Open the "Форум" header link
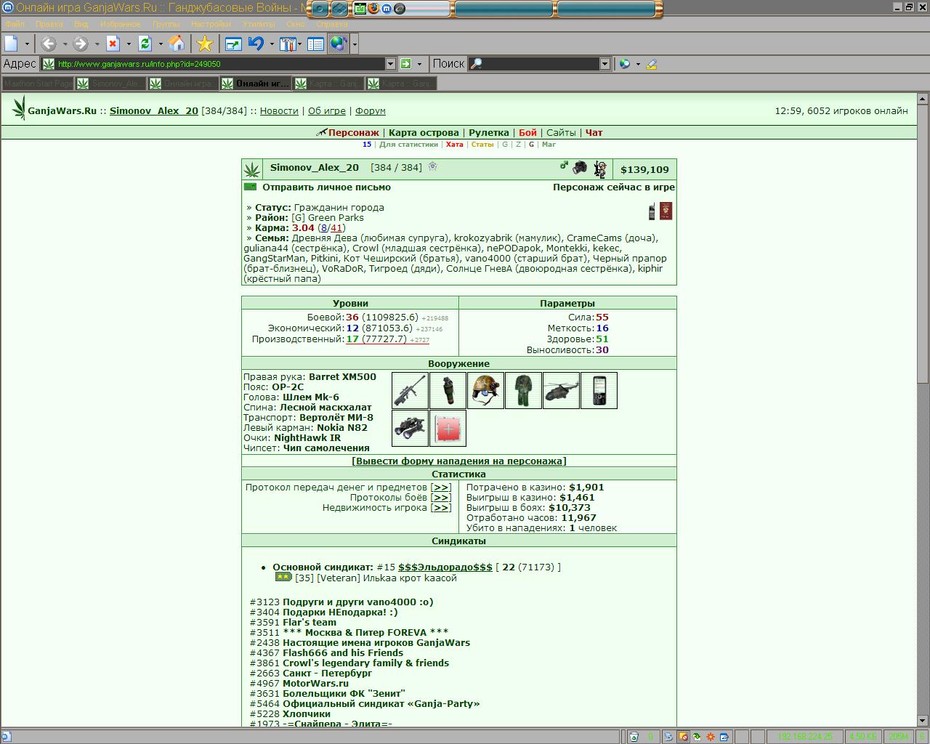The height and width of the screenshot is (744, 930). [370, 111]
